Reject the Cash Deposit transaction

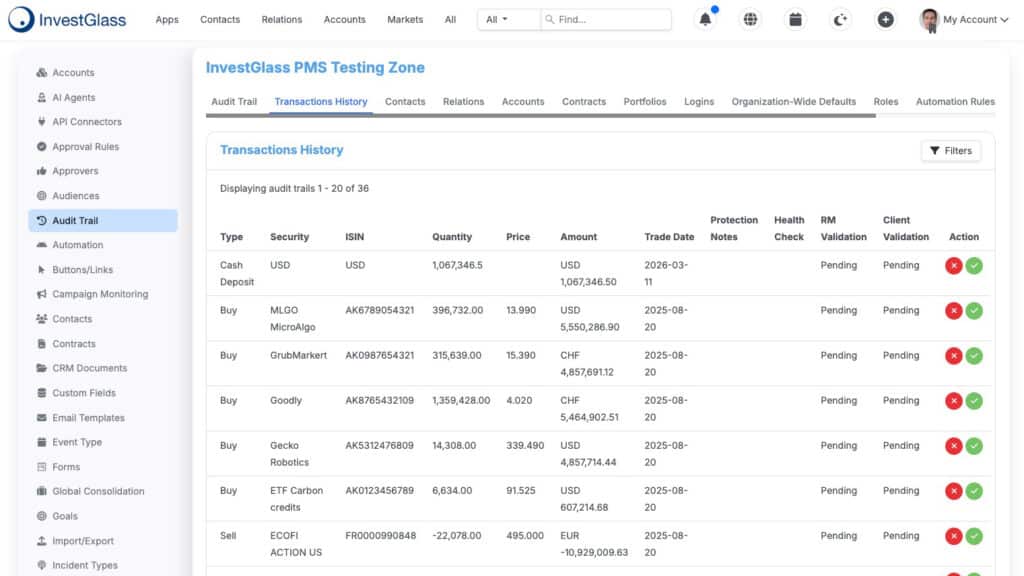[953, 266]
